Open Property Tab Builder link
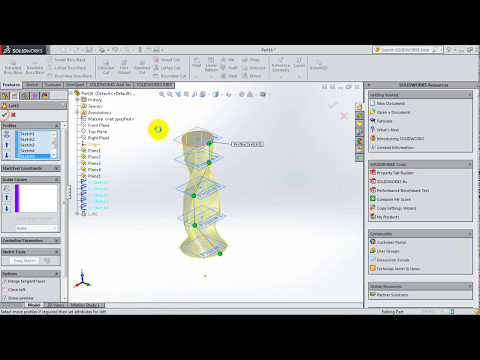The image size is (480, 360). pyautogui.click(x=395, y=173)
